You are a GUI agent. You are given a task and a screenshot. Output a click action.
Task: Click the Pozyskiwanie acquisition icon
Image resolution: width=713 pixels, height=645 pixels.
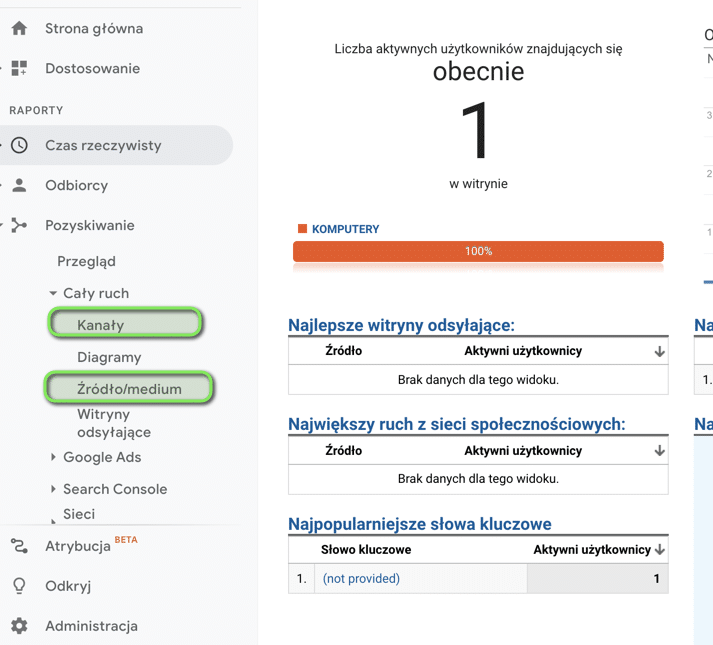19,226
